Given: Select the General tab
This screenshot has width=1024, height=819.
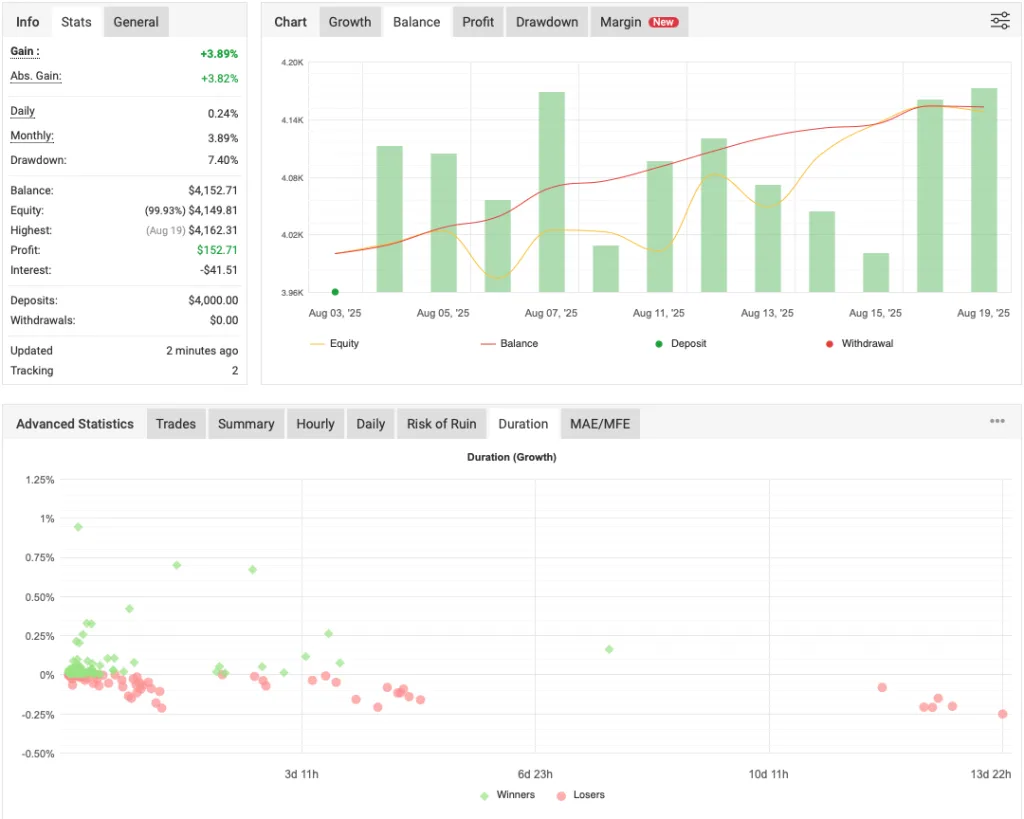Looking at the screenshot, I should 135,20.
